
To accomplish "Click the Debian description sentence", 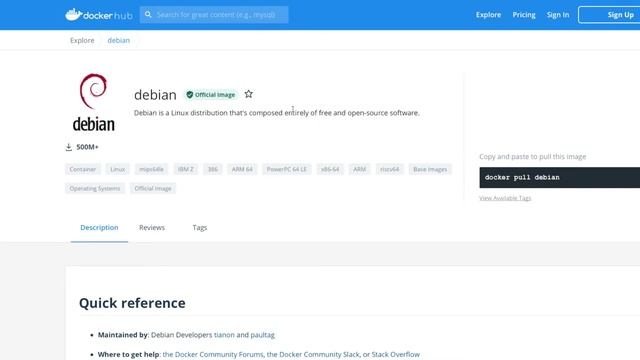I will point(277,113).
